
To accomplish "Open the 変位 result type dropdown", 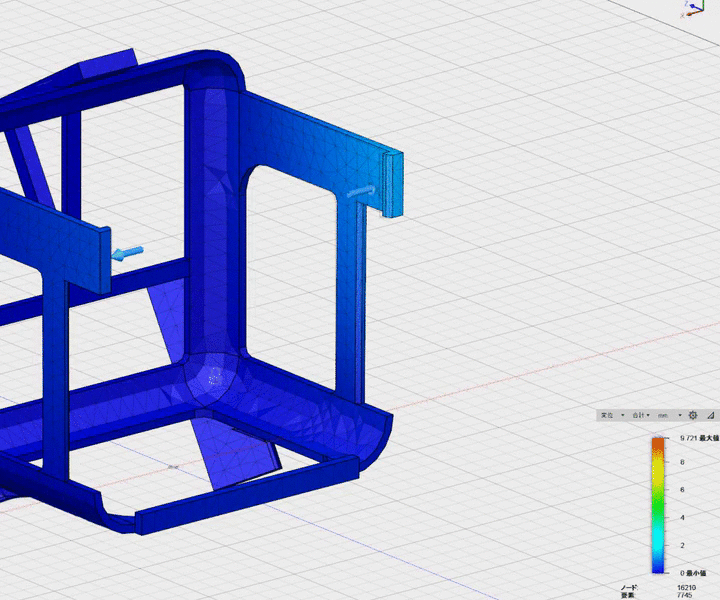I will pos(613,415).
